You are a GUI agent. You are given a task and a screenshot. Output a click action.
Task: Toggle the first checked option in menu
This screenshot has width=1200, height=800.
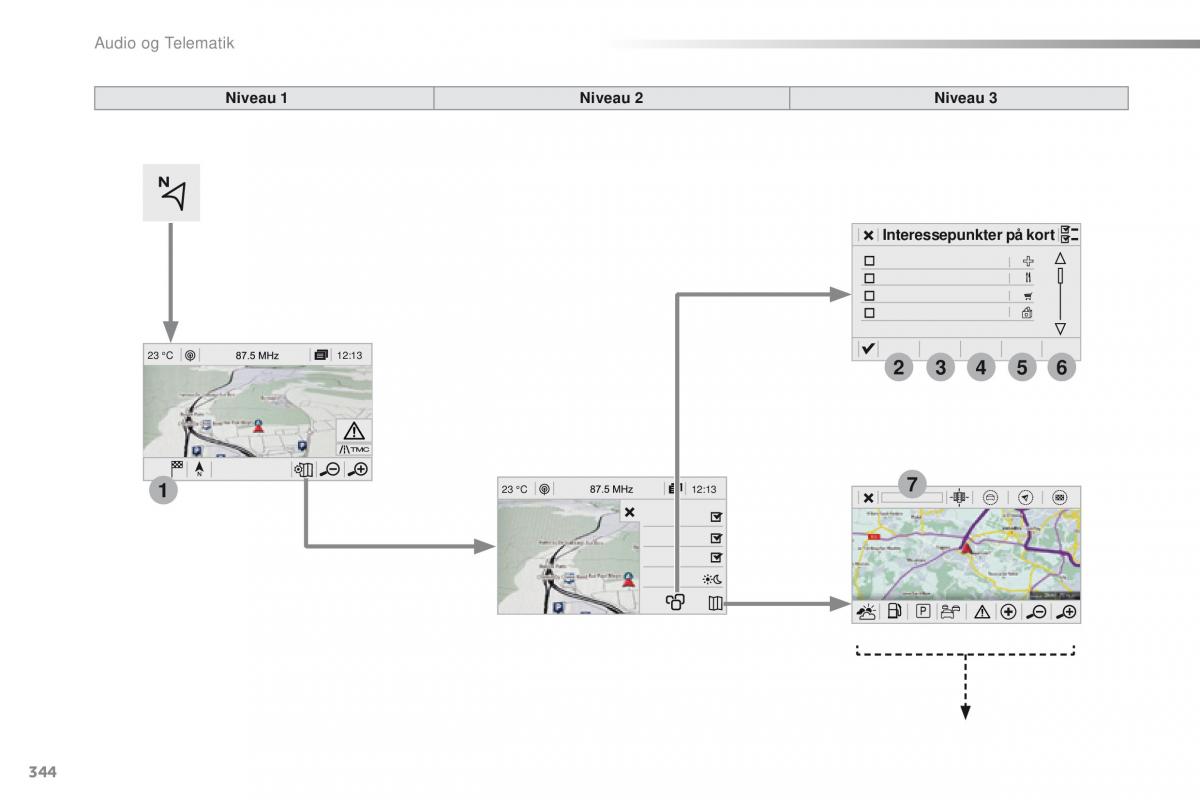[716, 517]
